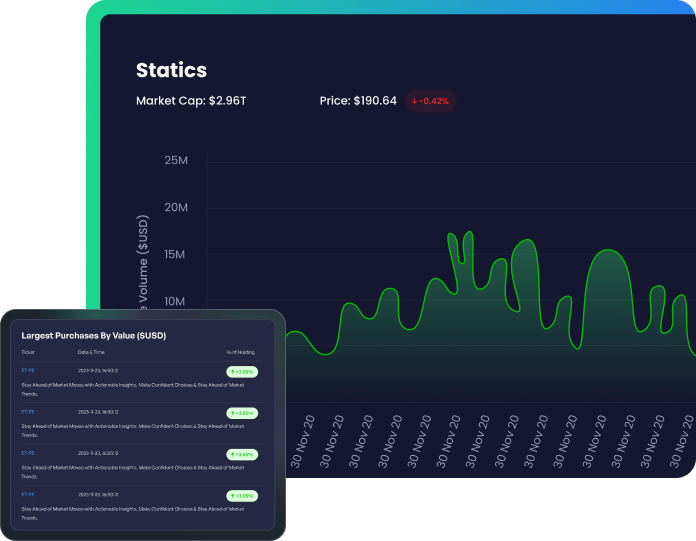Open the ET-PE ticker link in the second row
The height and width of the screenshot is (541, 696).
[28, 411]
